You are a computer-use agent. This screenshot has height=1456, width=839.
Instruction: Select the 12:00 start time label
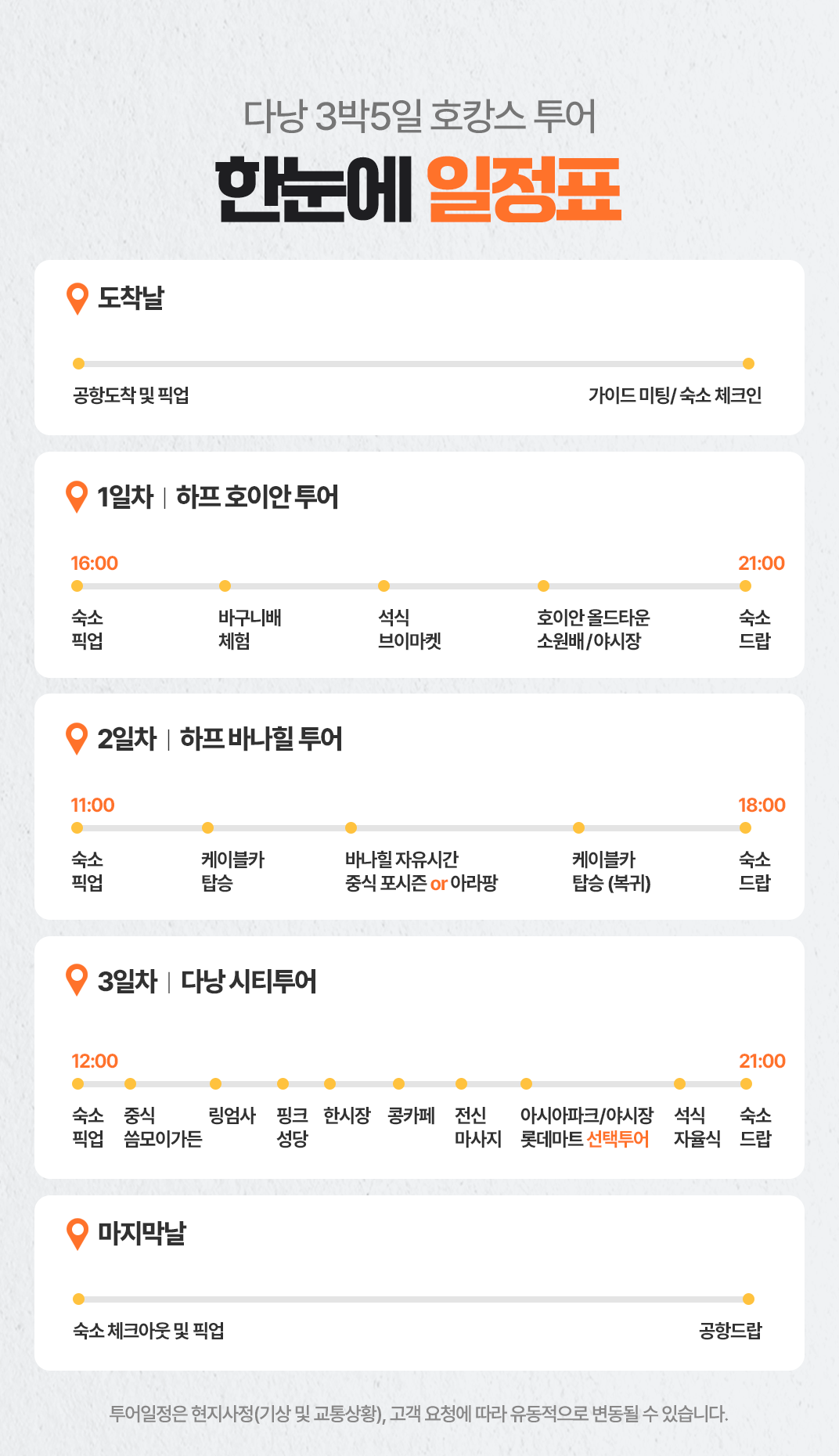point(94,1061)
